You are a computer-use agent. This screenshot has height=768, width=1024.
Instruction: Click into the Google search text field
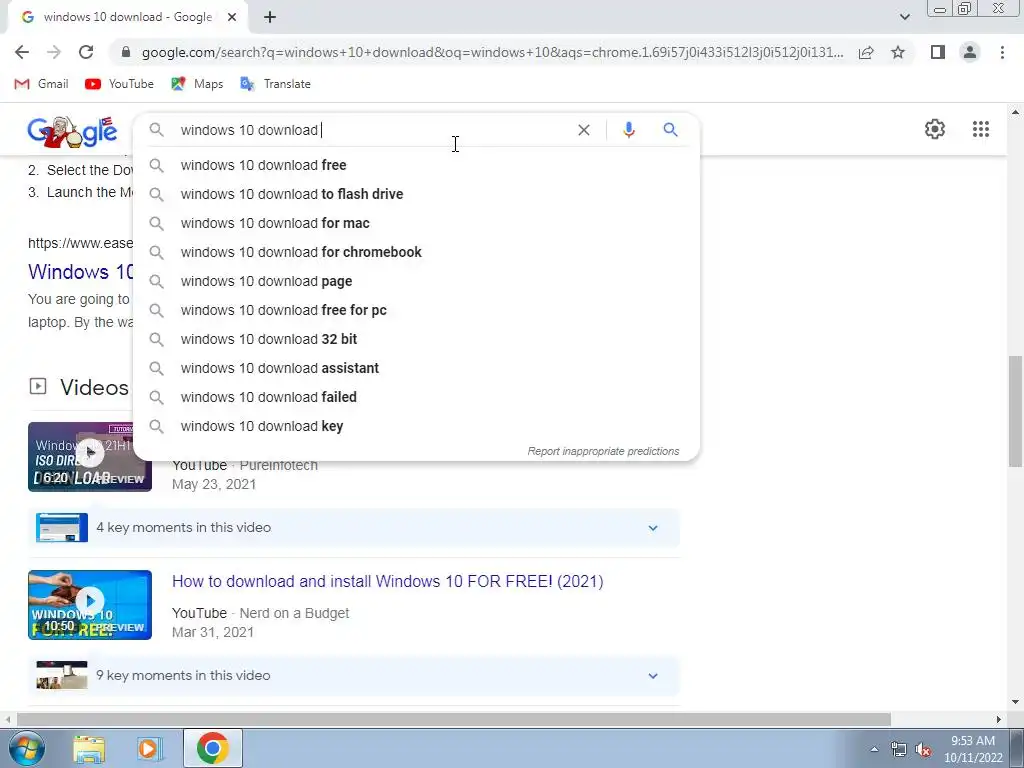coord(372,130)
